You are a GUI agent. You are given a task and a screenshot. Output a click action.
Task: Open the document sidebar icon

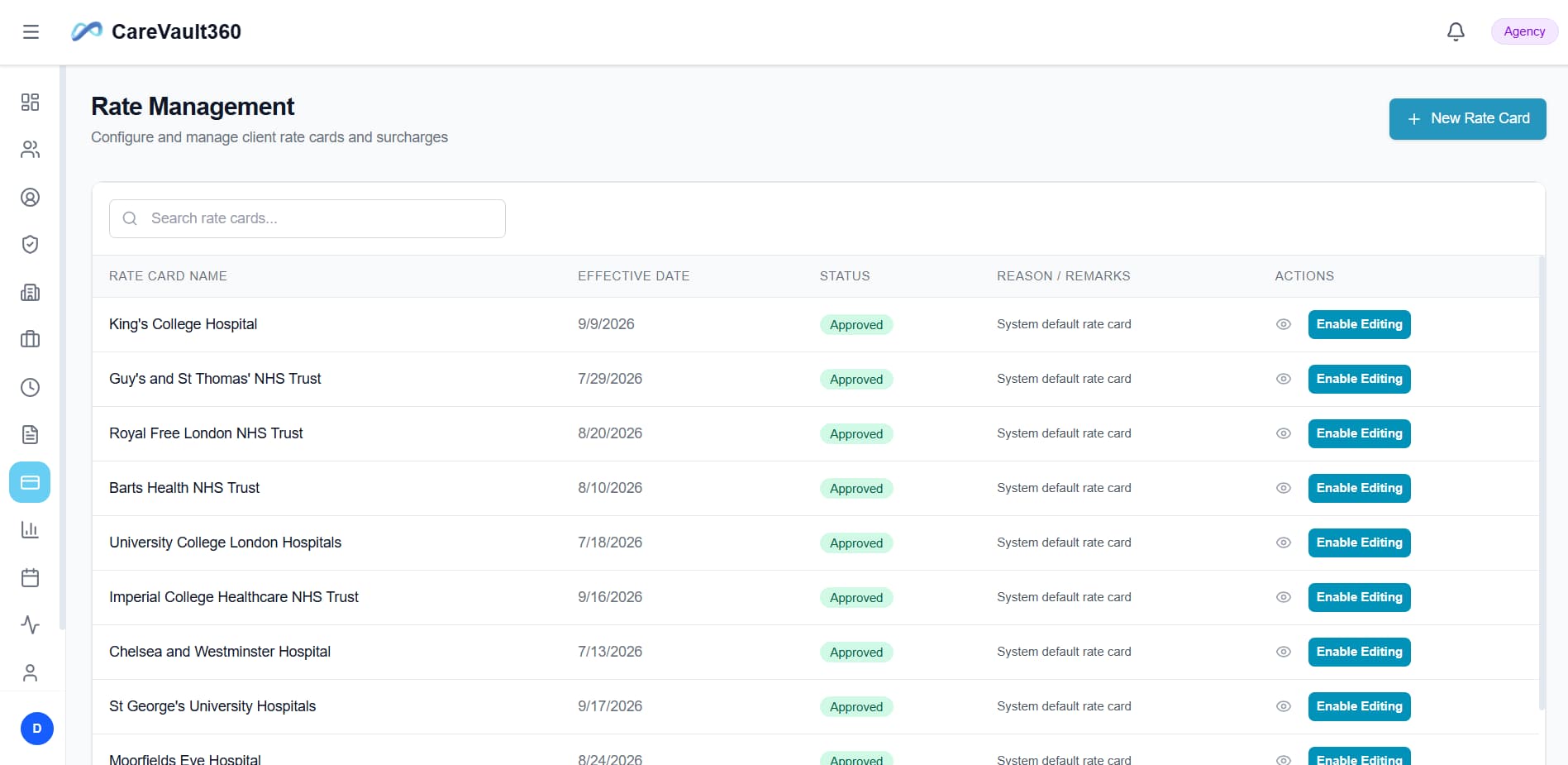(x=30, y=434)
